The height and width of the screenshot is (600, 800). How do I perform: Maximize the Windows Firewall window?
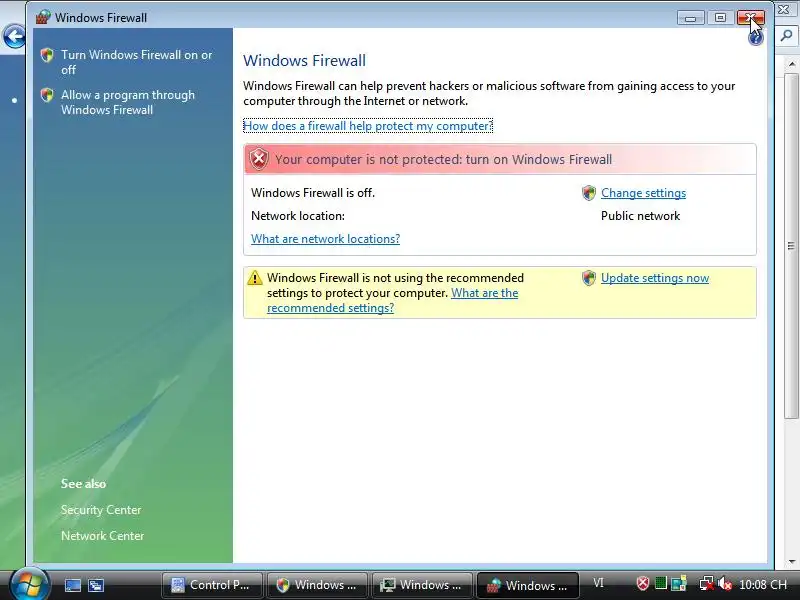tap(720, 18)
